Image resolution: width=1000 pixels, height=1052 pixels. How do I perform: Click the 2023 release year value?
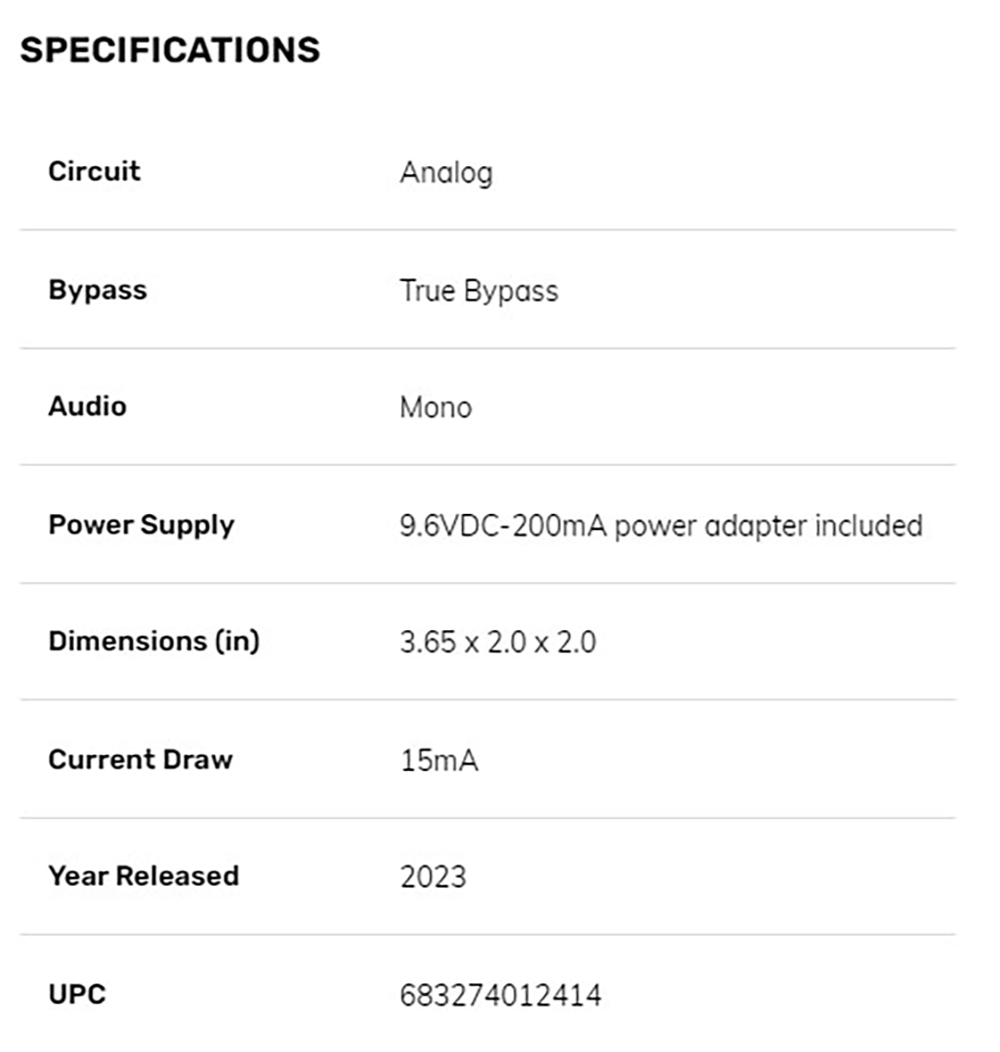tap(433, 878)
